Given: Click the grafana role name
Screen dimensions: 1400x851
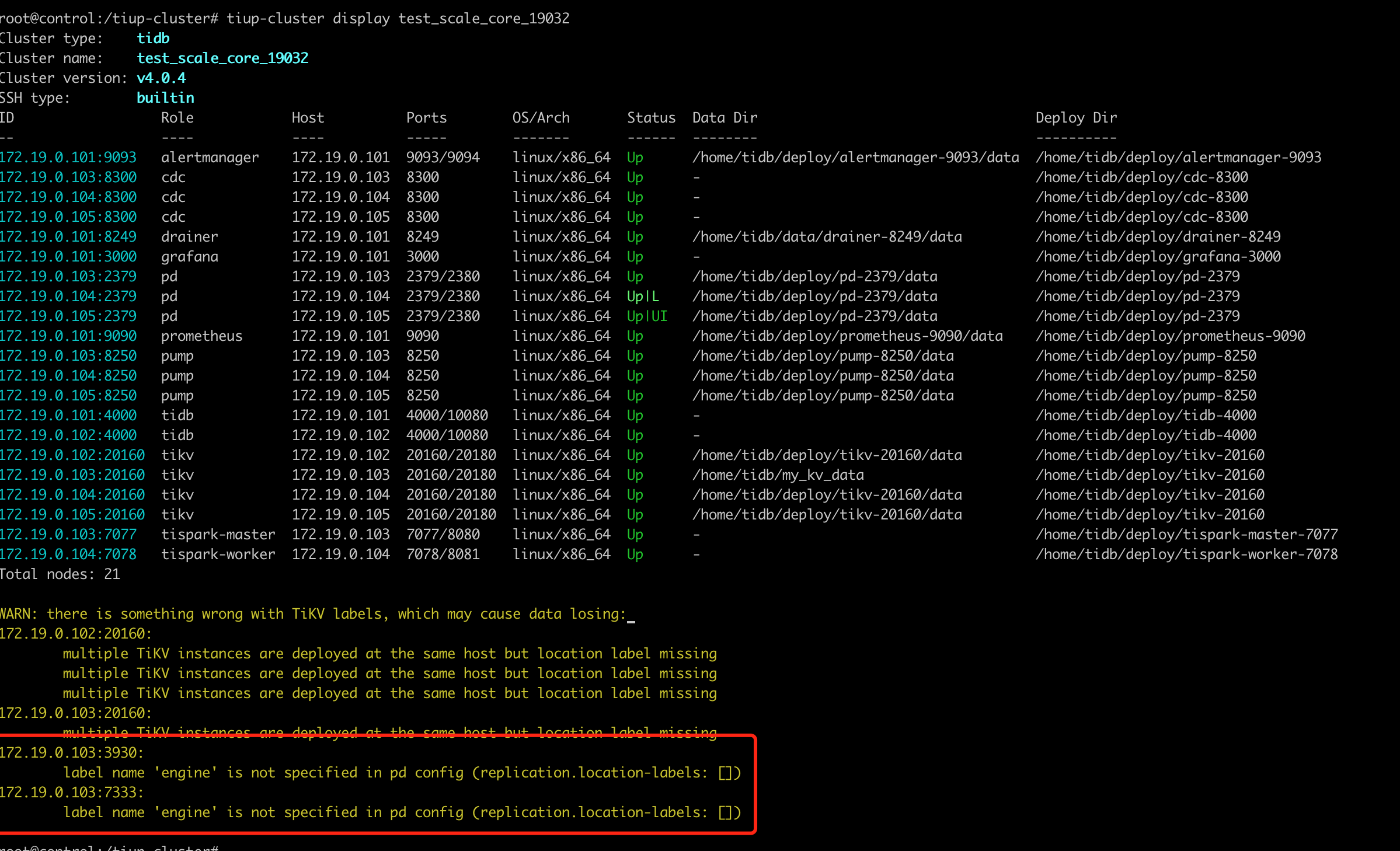Looking at the screenshot, I should tap(189, 256).
